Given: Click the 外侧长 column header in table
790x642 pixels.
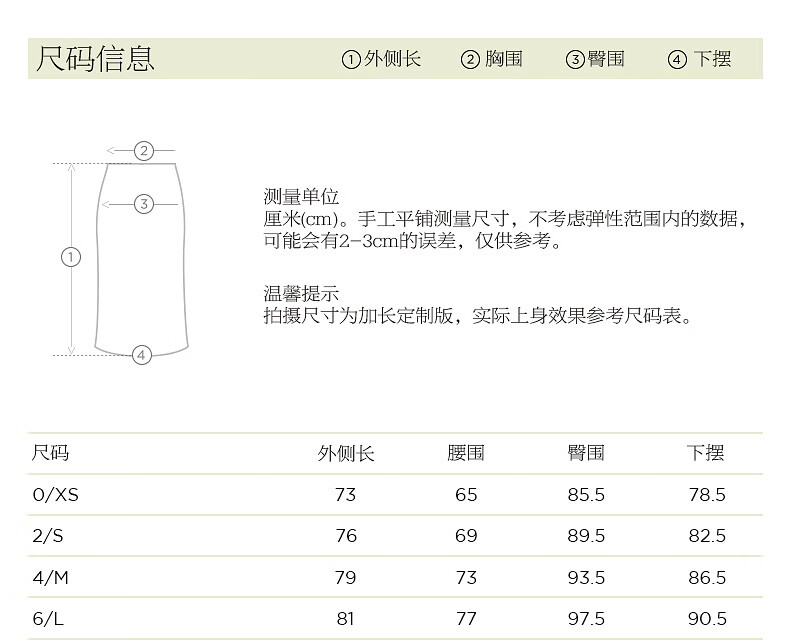Looking at the screenshot, I should pos(346,453).
